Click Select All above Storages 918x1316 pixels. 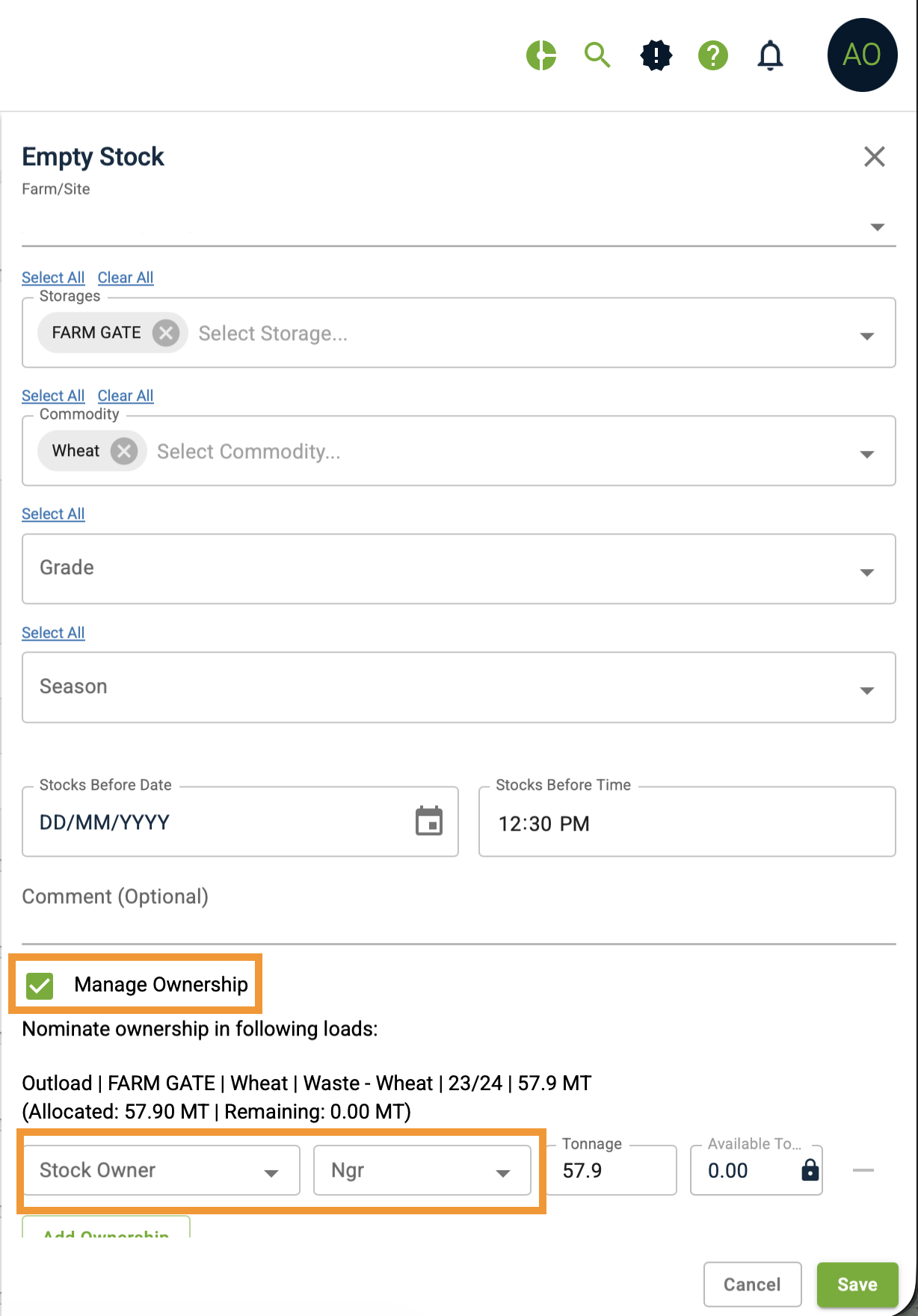click(53, 277)
